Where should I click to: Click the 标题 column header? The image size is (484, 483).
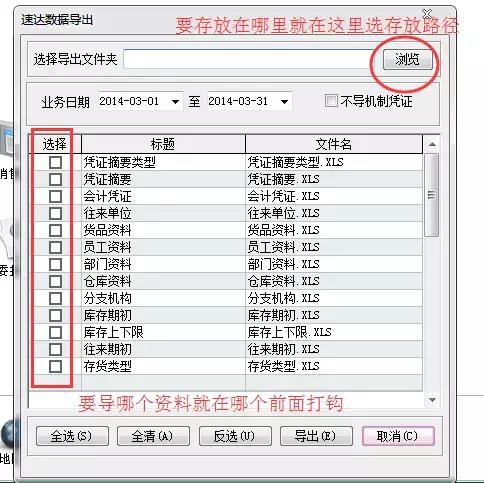coord(163,144)
